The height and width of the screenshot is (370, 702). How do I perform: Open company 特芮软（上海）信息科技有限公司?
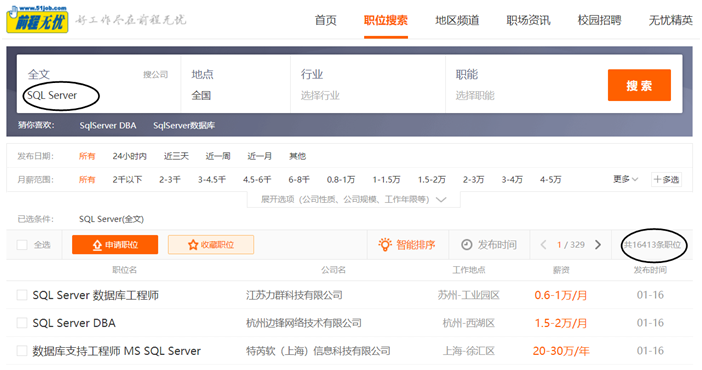point(318,351)
